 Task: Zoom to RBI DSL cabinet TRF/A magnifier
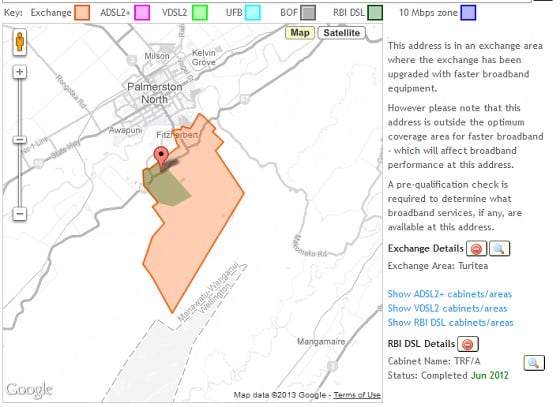point(534,363)
